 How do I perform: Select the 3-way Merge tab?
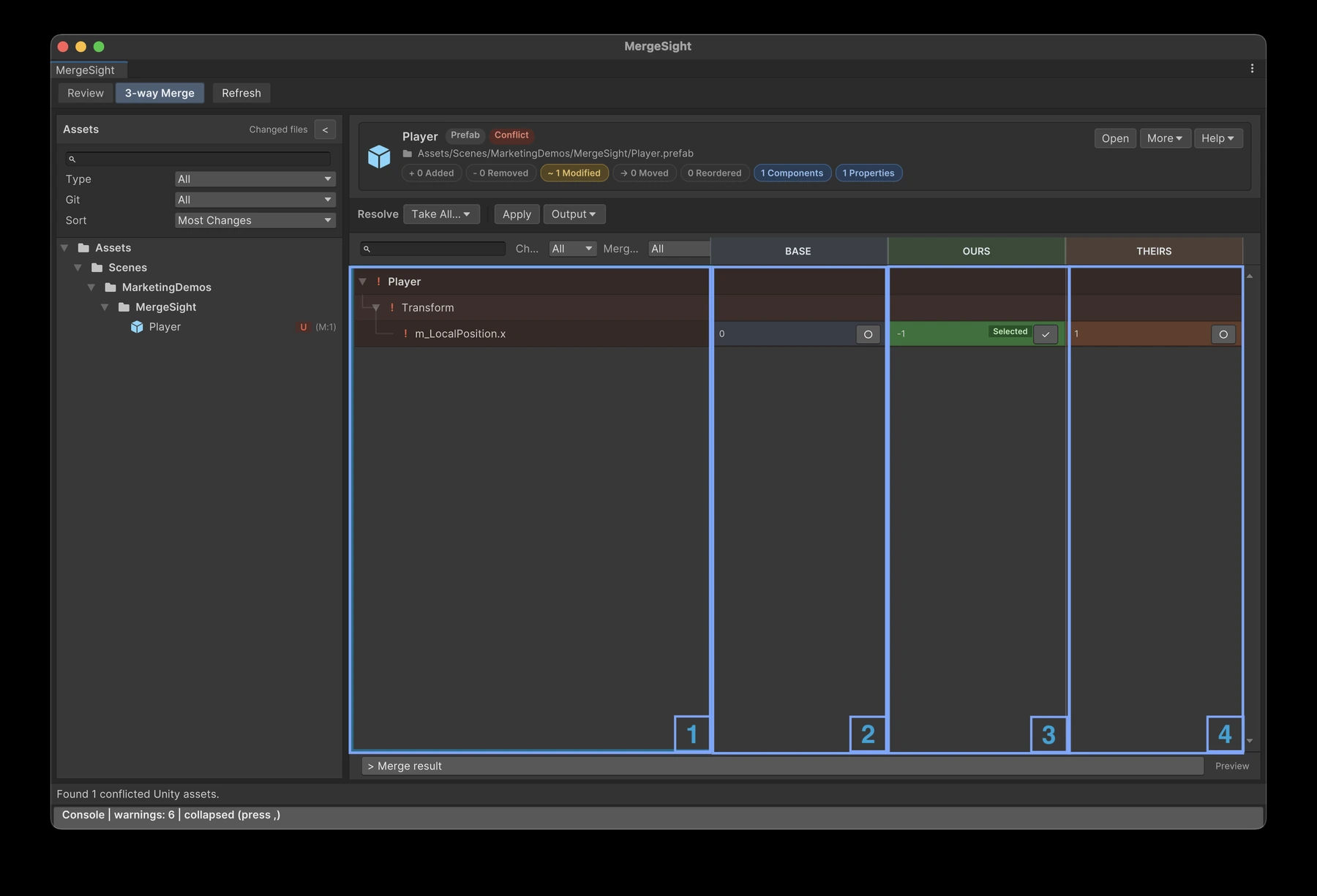[160, 93]
